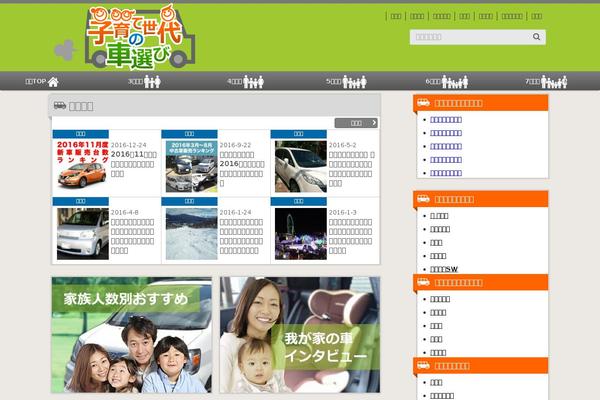The width and height of the screenshot is (600, 400).
Task: Open the 我が家の車インタビュー banner
Action: (300, 335)
